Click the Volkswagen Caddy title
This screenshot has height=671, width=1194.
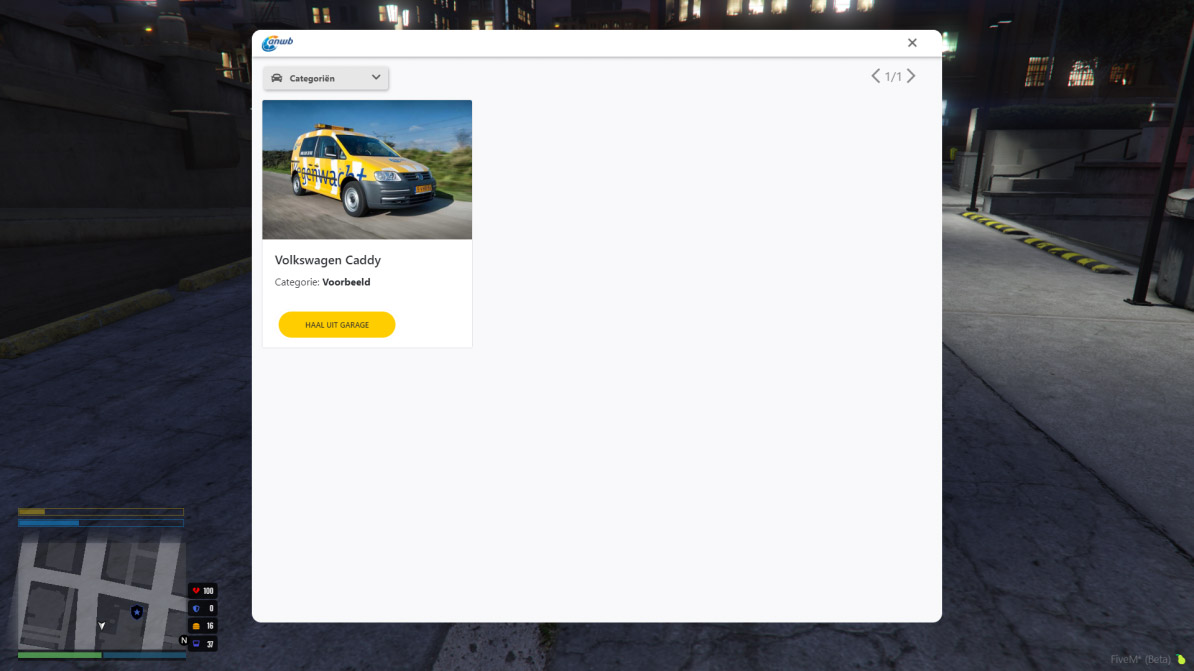[327, 260]
